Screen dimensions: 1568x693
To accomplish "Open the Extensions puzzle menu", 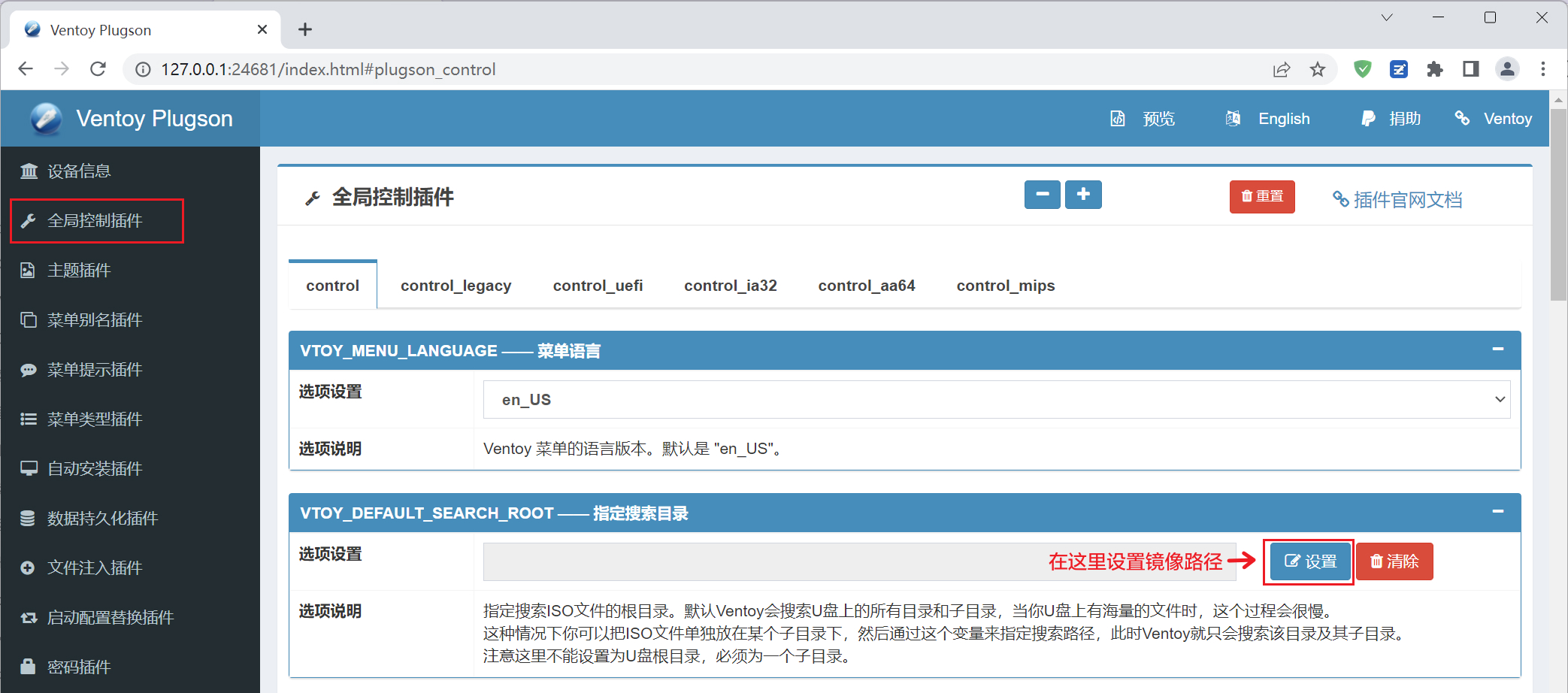I will click(1435, 70).
